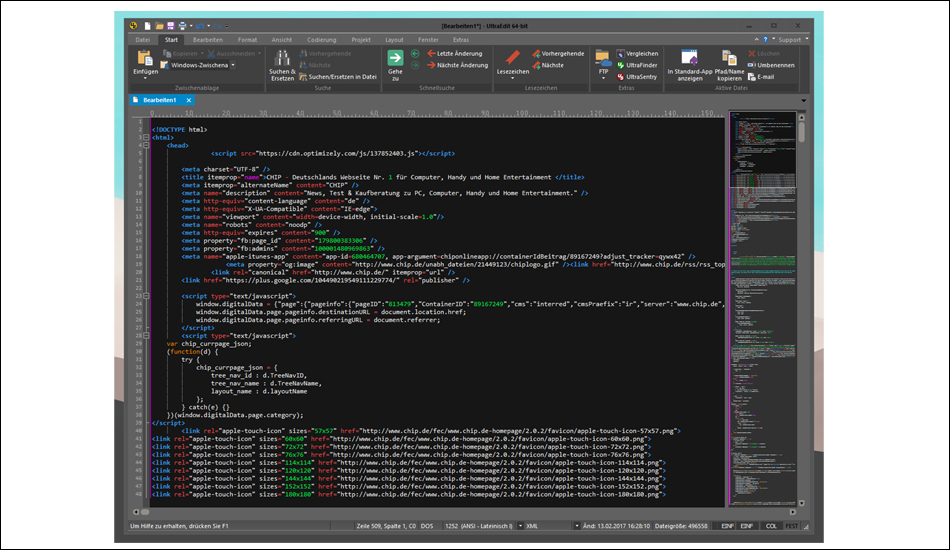Create a new file from quick toolbar
950x550 pixels.
tap(147, 26)
